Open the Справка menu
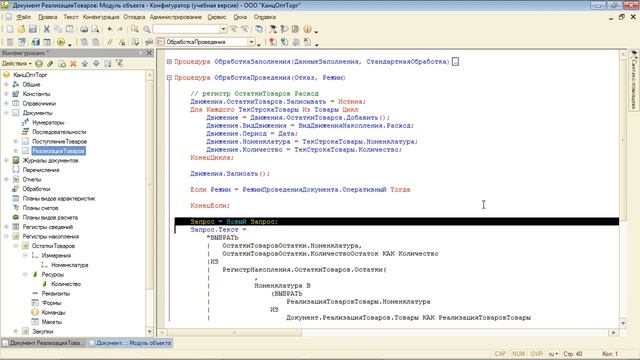Viewport: 640px width, 360px height. click(x=265, y=17)
